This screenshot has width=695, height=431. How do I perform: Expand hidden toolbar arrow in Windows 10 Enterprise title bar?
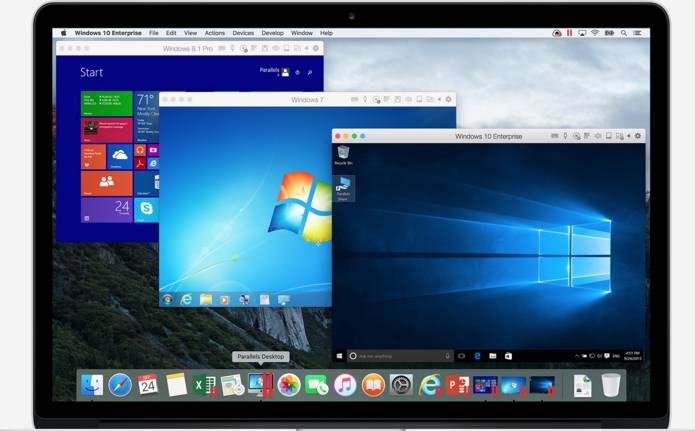(x=629, y=136)
